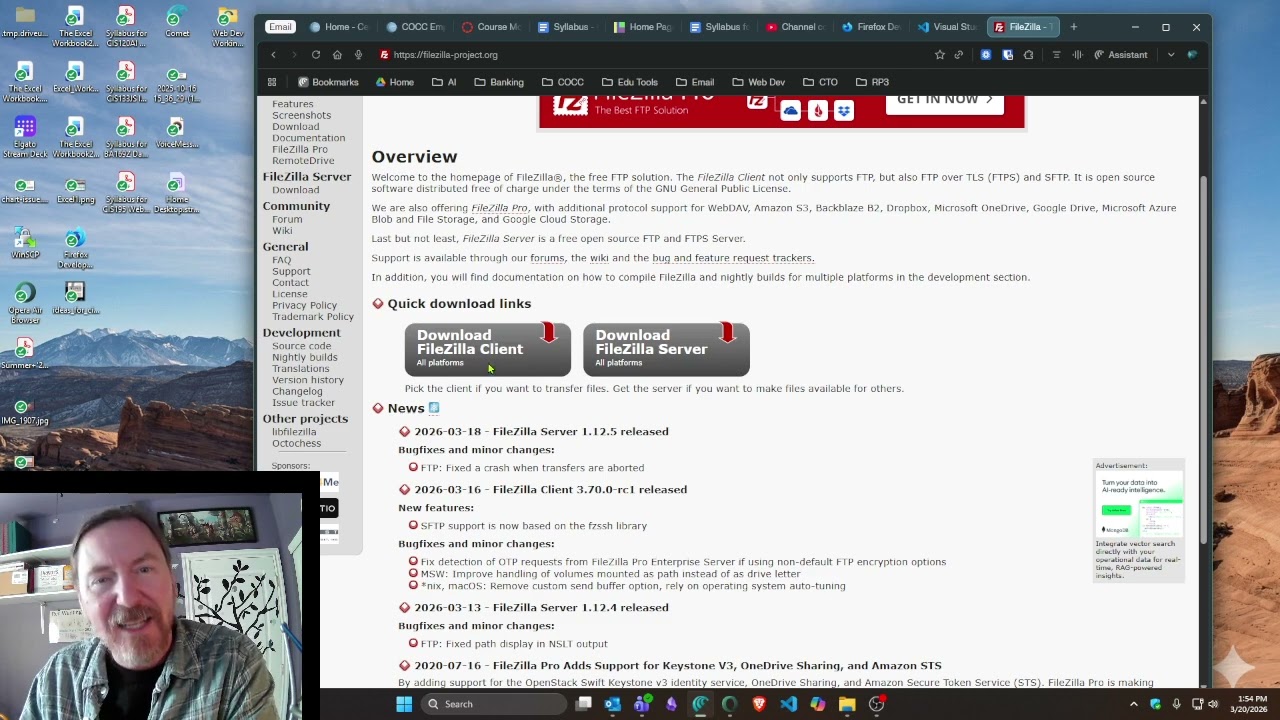The image size is (1280, 720).
Task: Open Visual Studio Code from the taskbar
Action: (788, 704)
